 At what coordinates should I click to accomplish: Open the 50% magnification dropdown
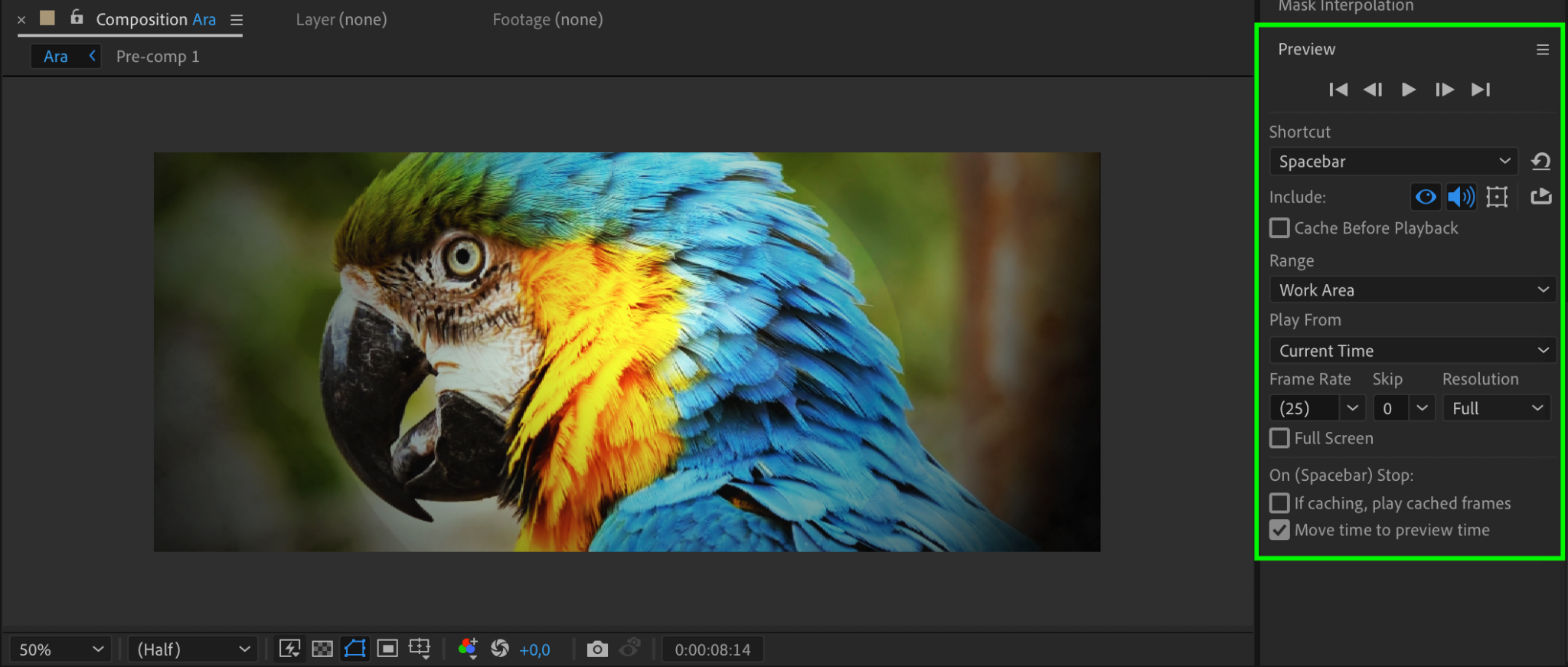60,649
